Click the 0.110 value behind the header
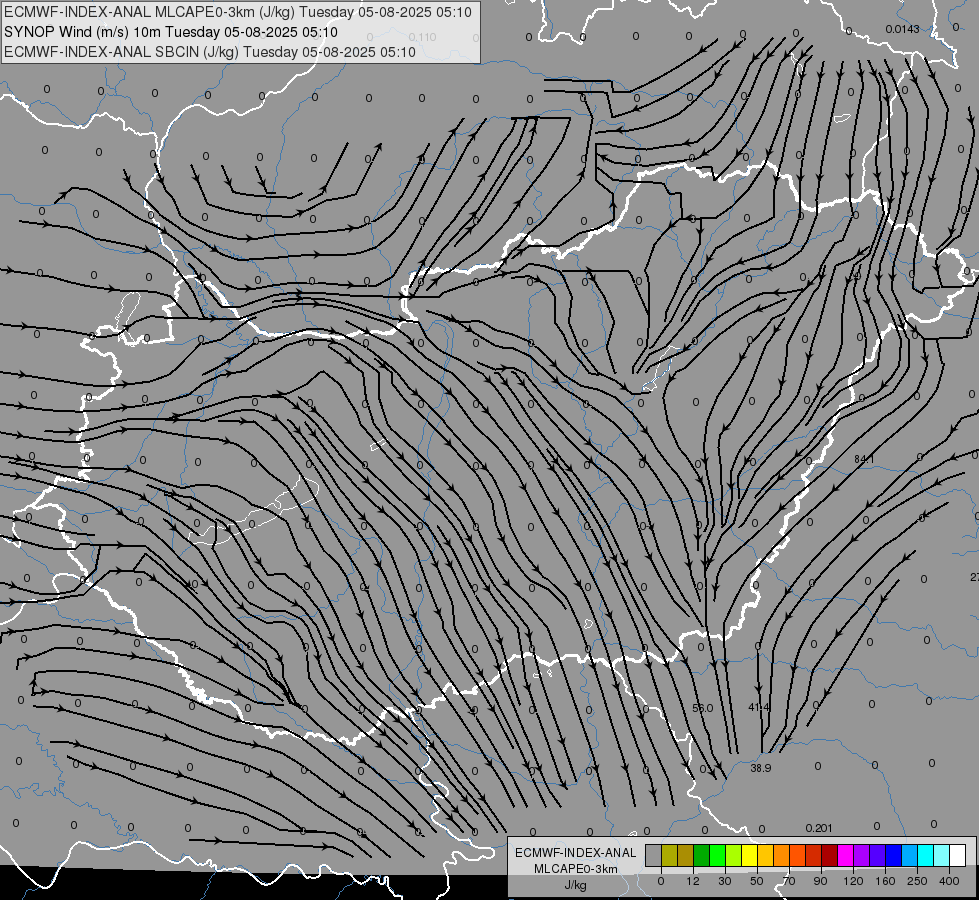 (x=423, y=37)
